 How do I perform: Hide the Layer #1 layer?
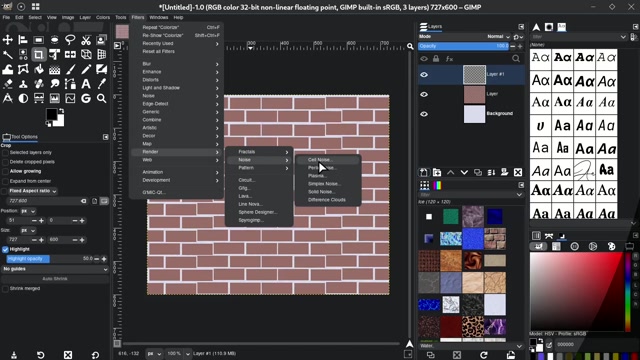pos(424,74)
